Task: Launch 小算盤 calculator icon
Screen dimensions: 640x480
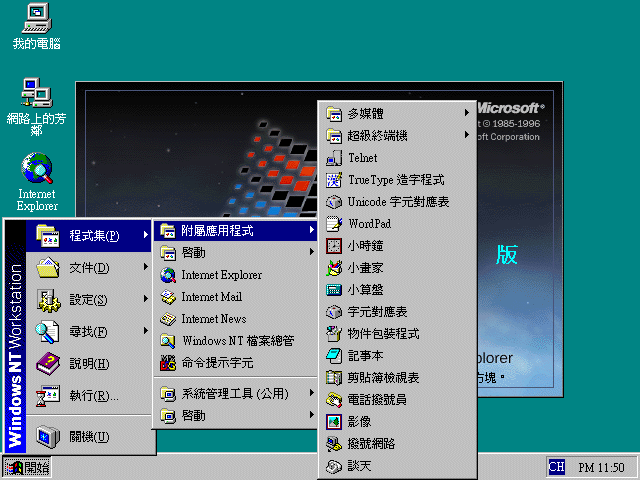Action: (335, 290)
